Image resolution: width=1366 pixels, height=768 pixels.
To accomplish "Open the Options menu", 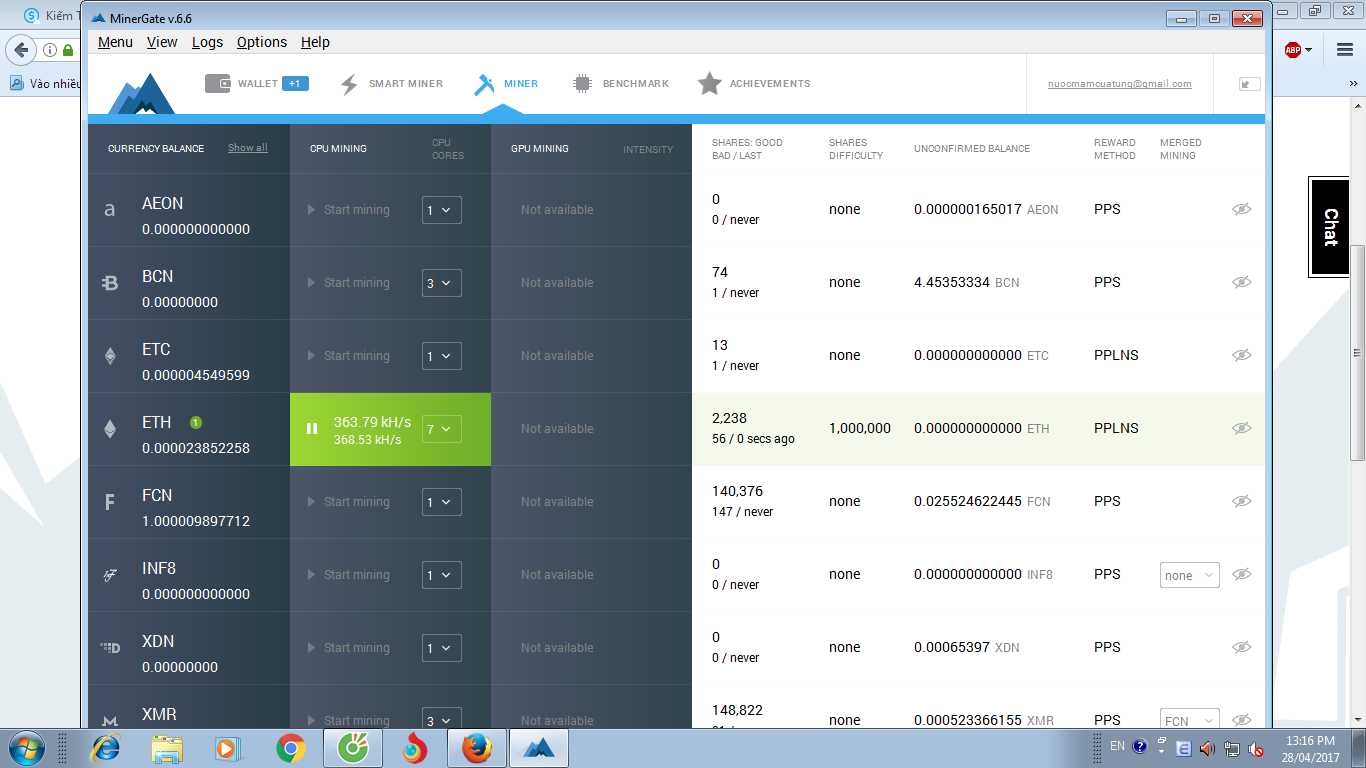I will [x=262, y=42].
